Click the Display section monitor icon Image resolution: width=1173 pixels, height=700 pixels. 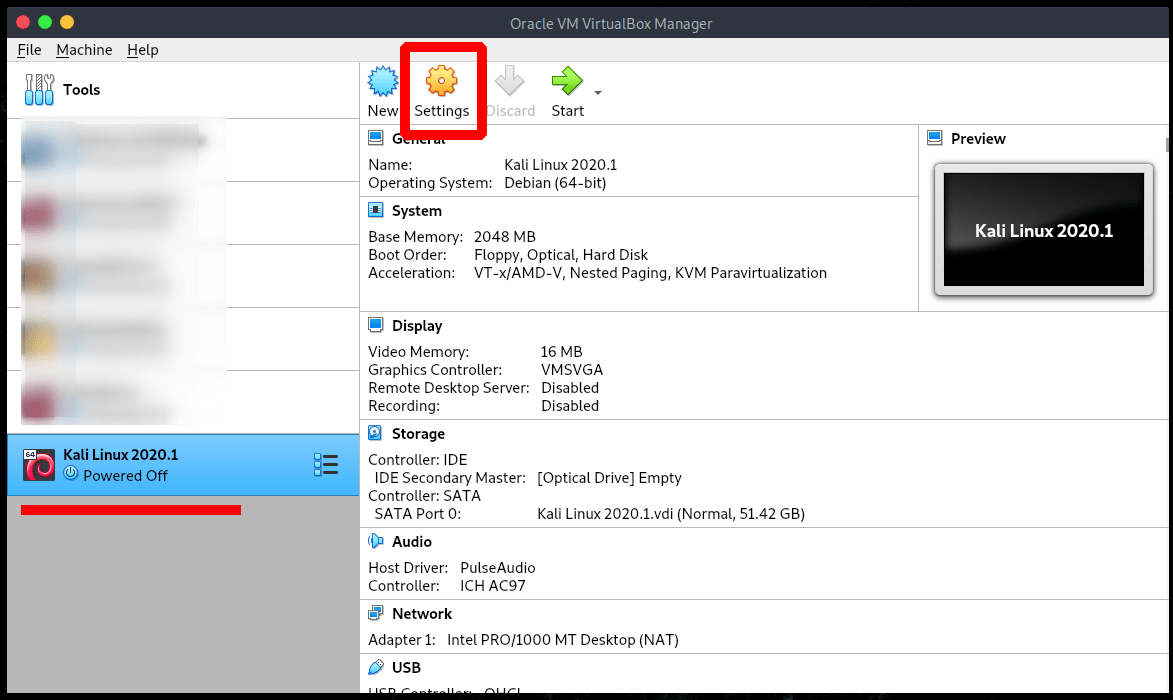[376, 325]
